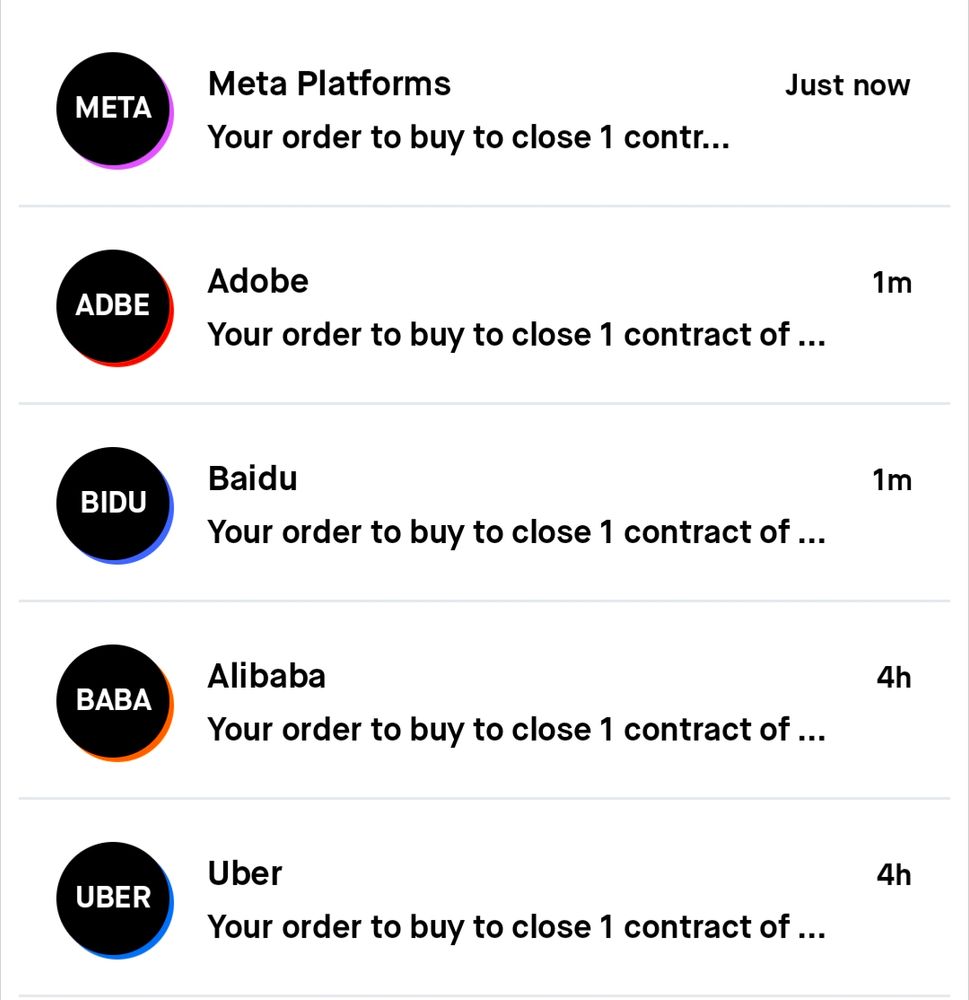
Task: Select the Baidu notification title
Action: pos(252,478)
